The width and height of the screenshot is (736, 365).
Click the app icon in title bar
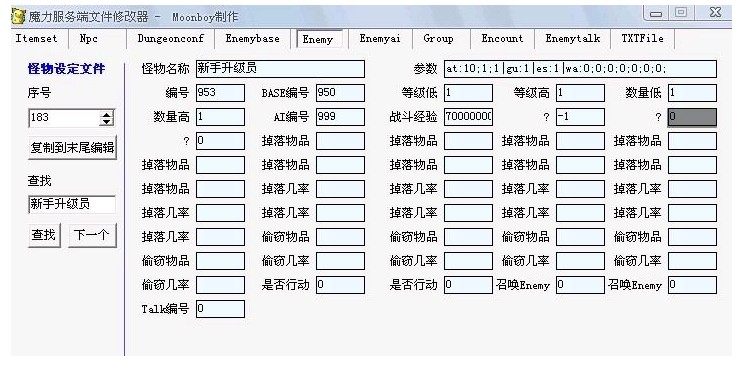pyautogui.click(x=18, y=17)
